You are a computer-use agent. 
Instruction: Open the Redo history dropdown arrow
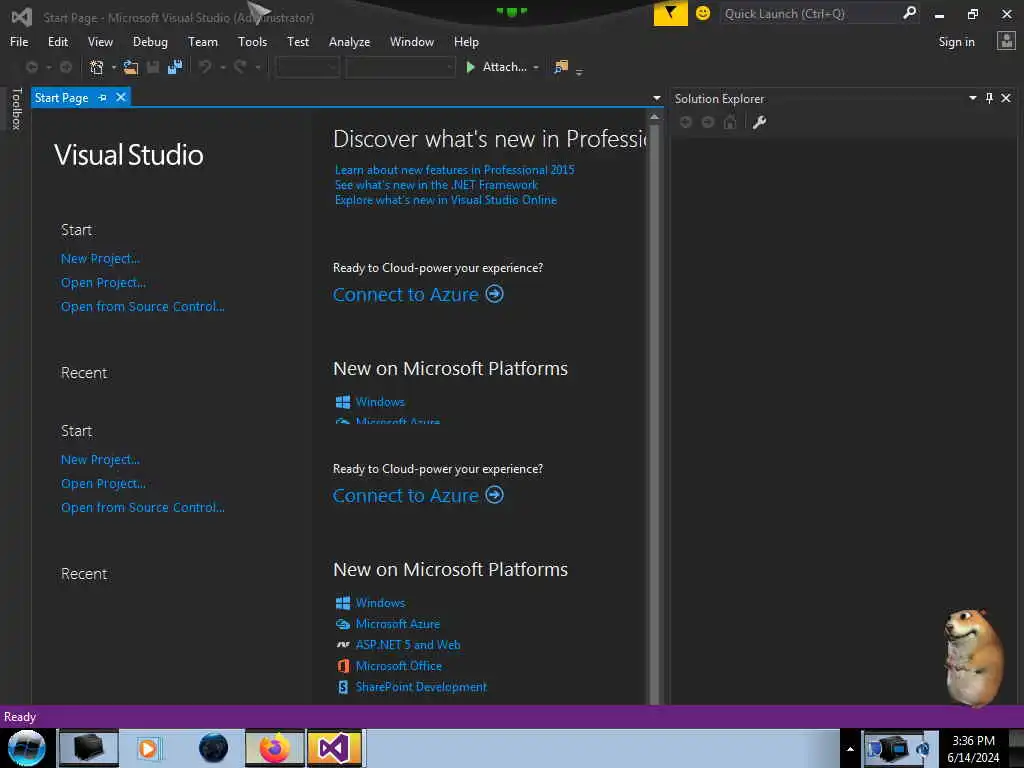pyautogui.click(x=258, y=67)
